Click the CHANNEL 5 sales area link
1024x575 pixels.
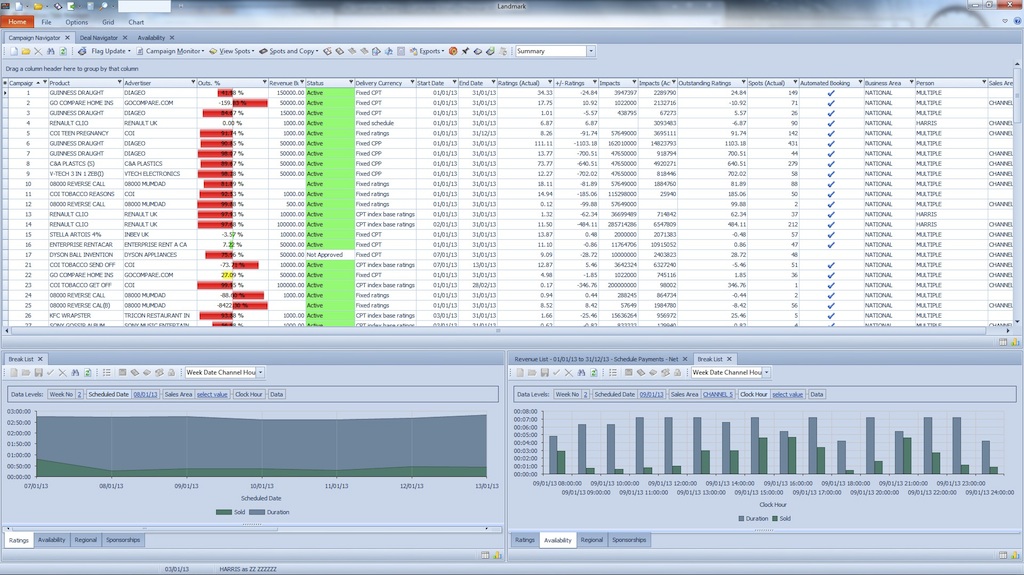(717, 394)
